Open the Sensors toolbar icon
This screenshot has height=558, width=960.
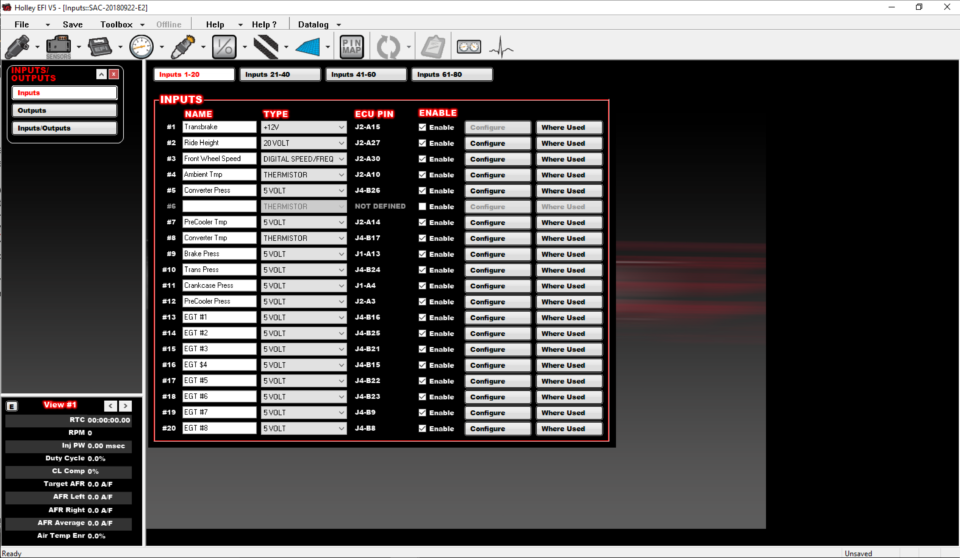(59, 47)
